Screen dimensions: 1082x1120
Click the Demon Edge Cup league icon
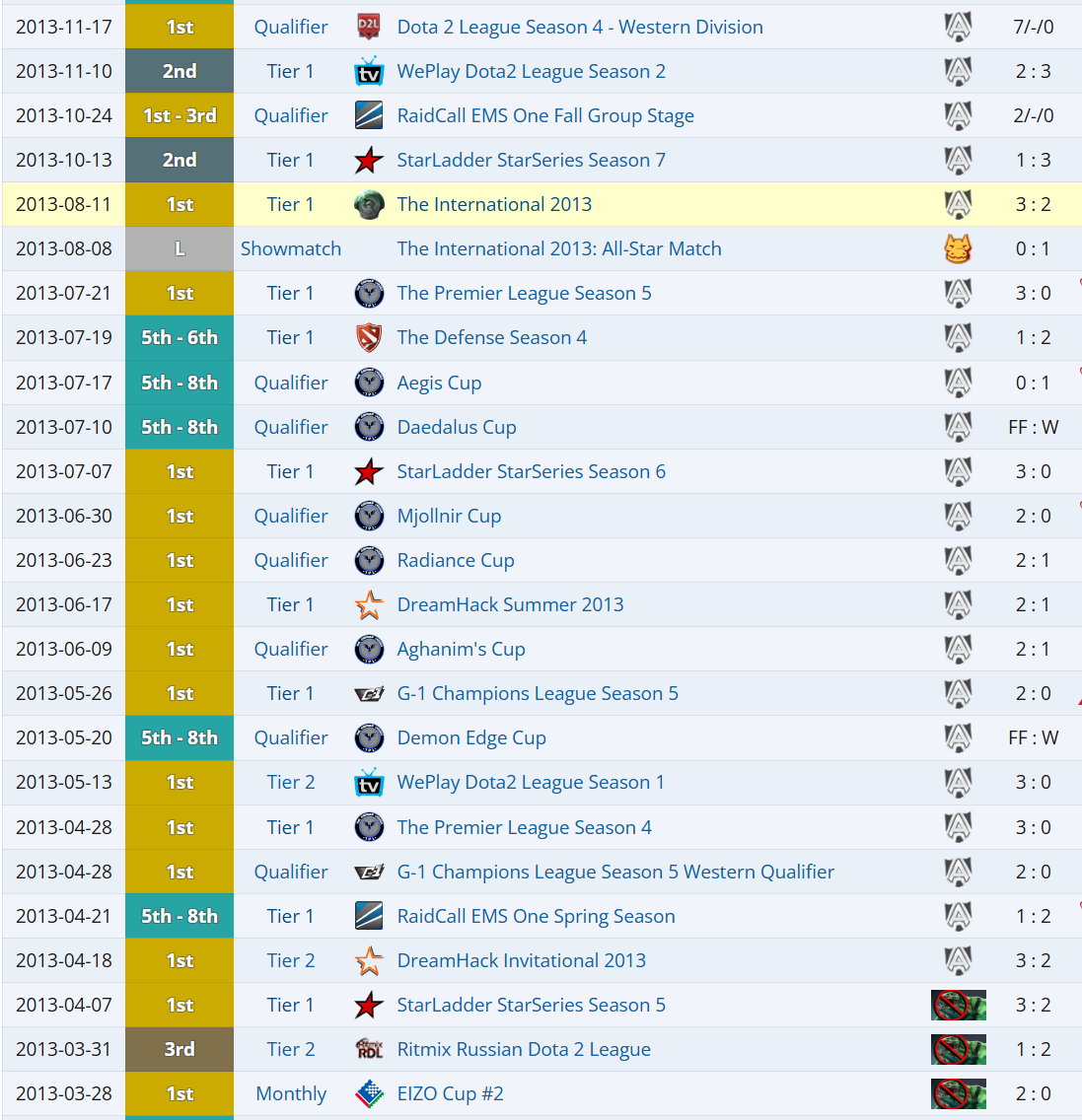point(369,737)
